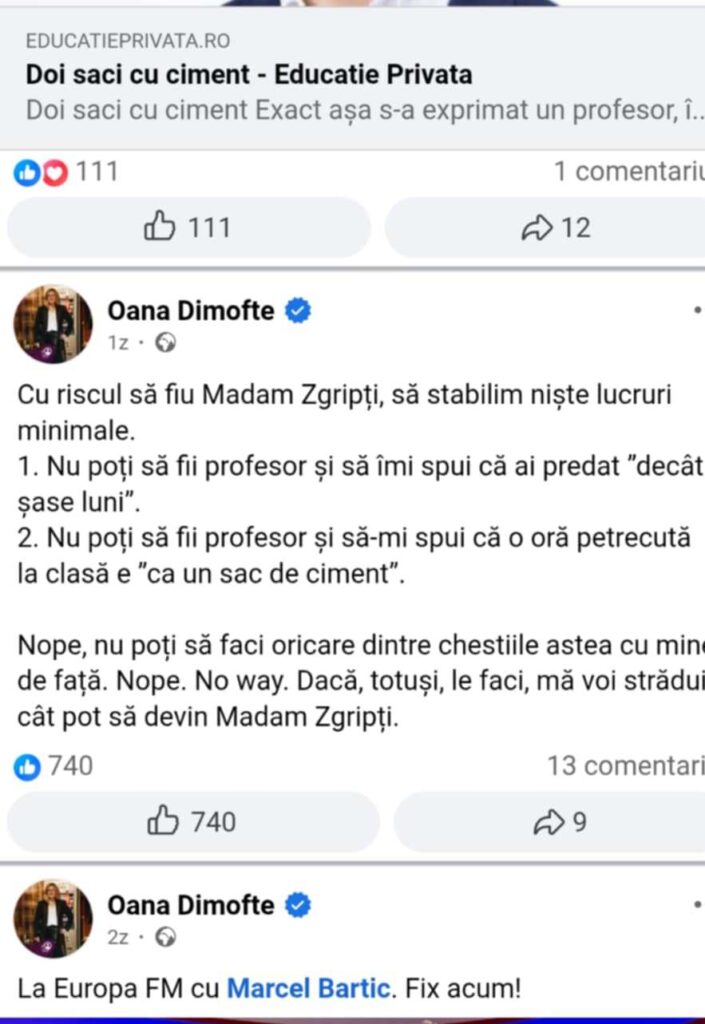Like the post with 740 reactions

pos(192,822)
